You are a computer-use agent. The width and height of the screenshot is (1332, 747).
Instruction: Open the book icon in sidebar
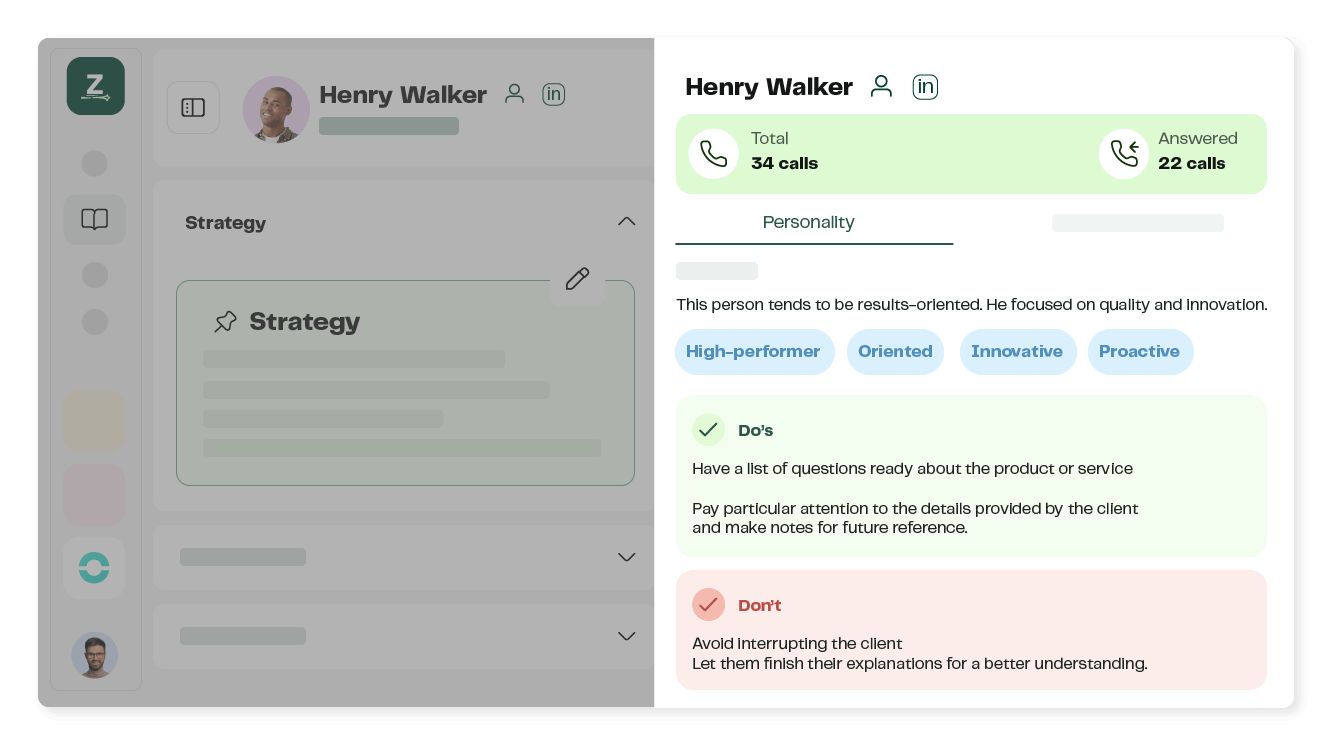(95, 220)
